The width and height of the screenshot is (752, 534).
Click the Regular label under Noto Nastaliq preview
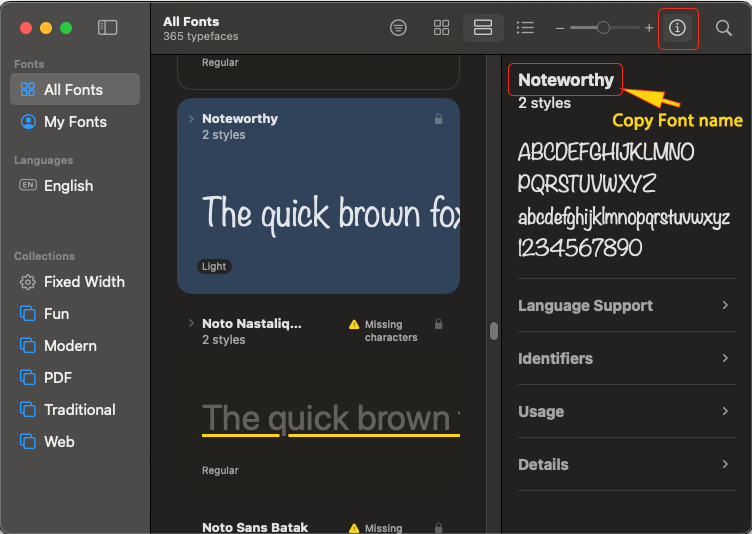point(220,470)
